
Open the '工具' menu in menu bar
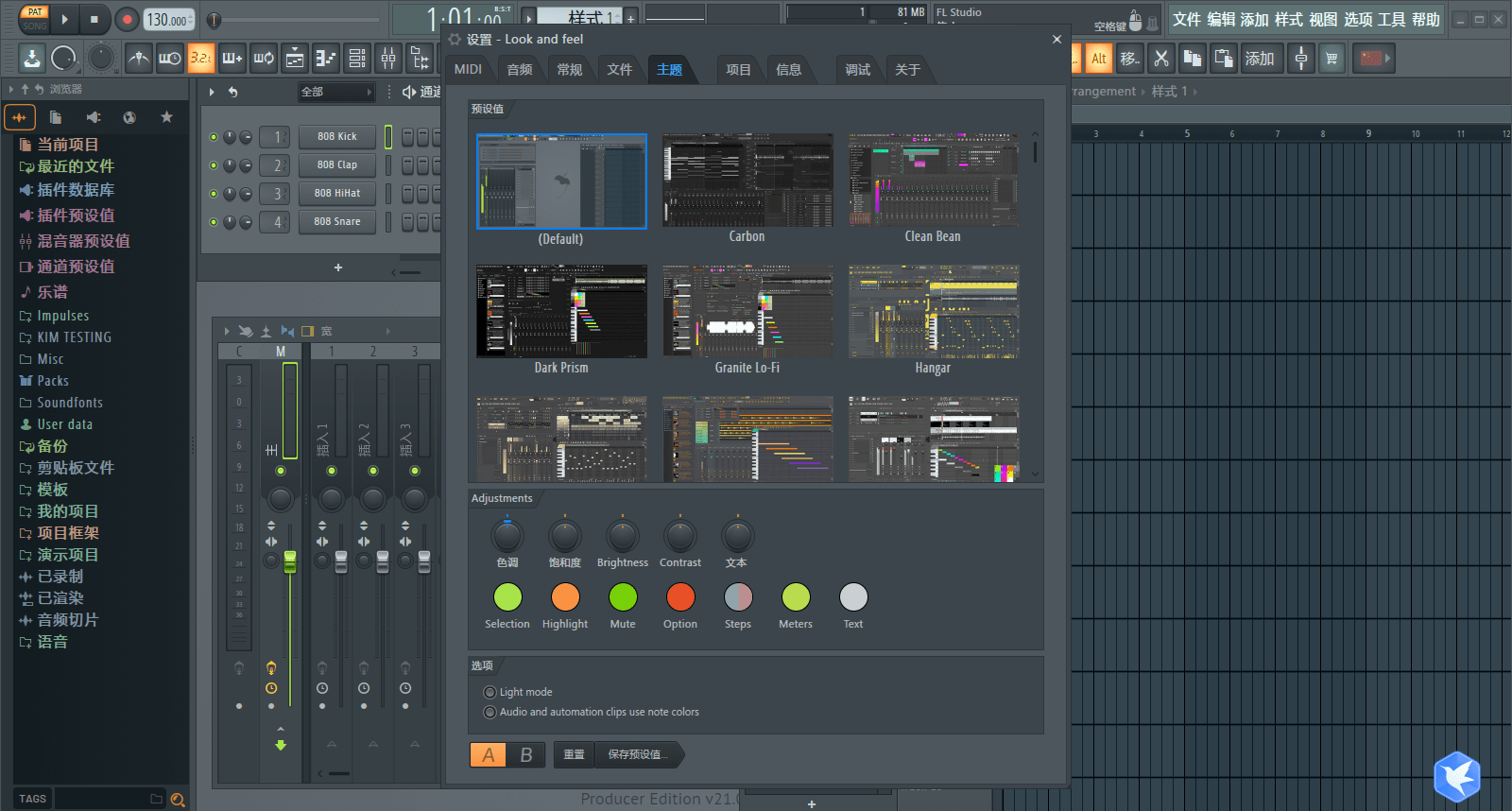1392,19
